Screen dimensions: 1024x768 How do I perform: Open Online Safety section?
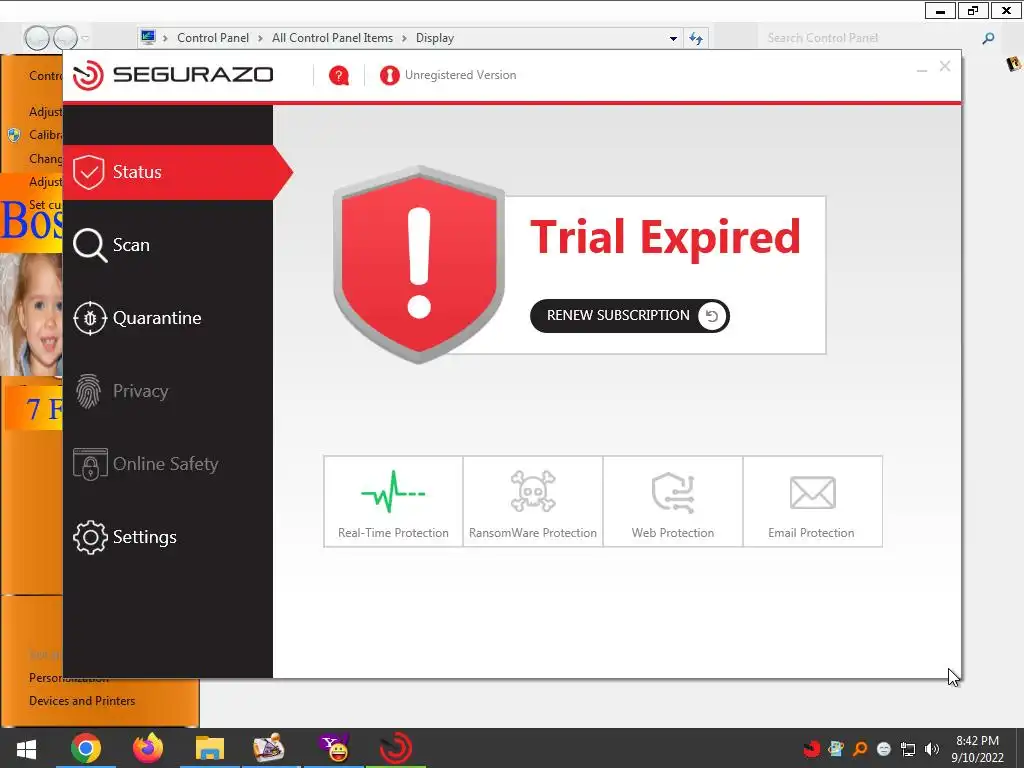(x=168, y=464)
